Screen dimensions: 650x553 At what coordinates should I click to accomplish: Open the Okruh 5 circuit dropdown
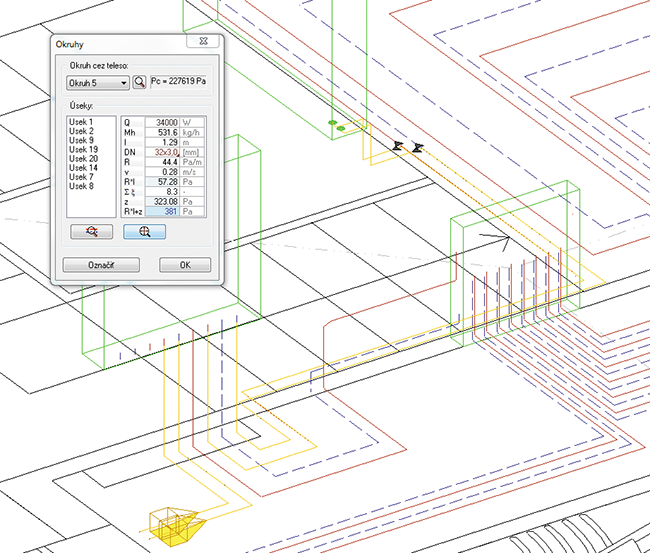pos(98,83)
